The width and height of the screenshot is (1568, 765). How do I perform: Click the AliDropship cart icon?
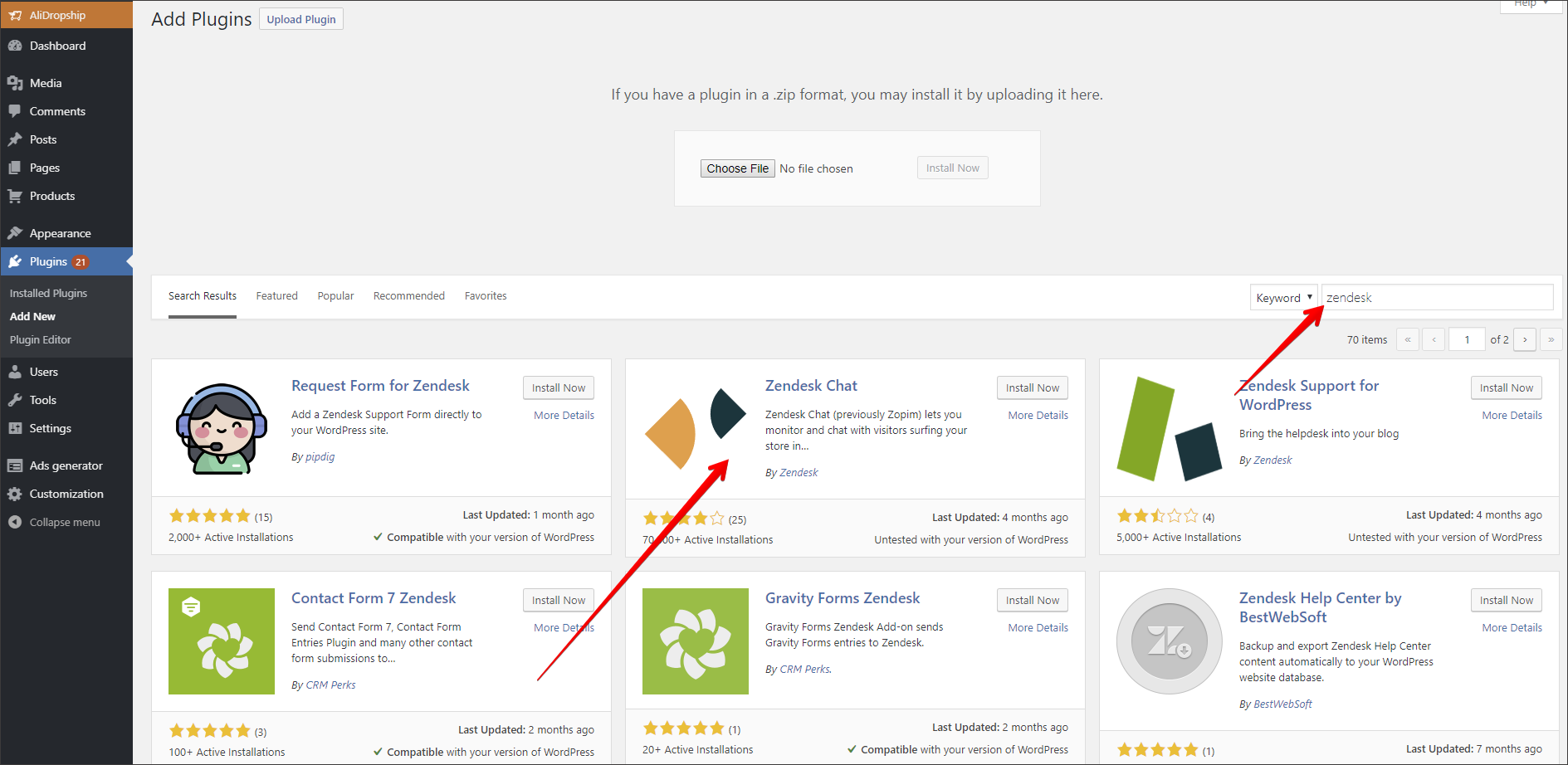pos(15,15)
